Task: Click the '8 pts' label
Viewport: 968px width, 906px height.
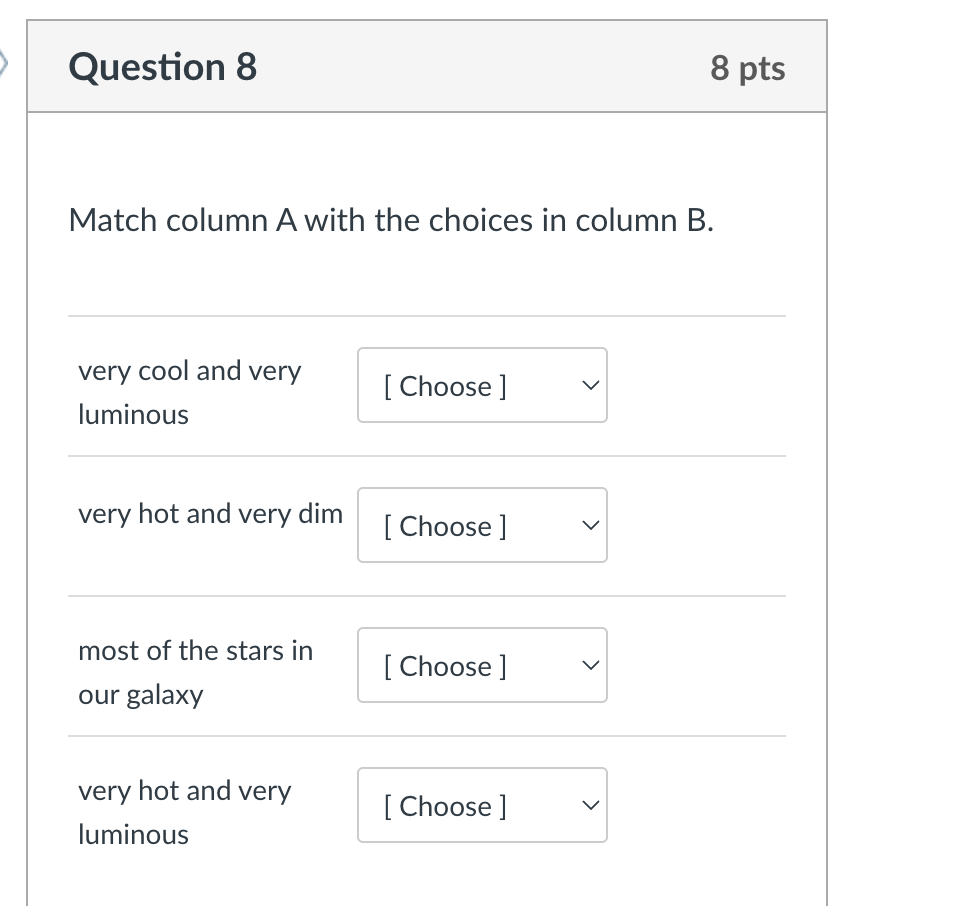Action: point(748,68)
